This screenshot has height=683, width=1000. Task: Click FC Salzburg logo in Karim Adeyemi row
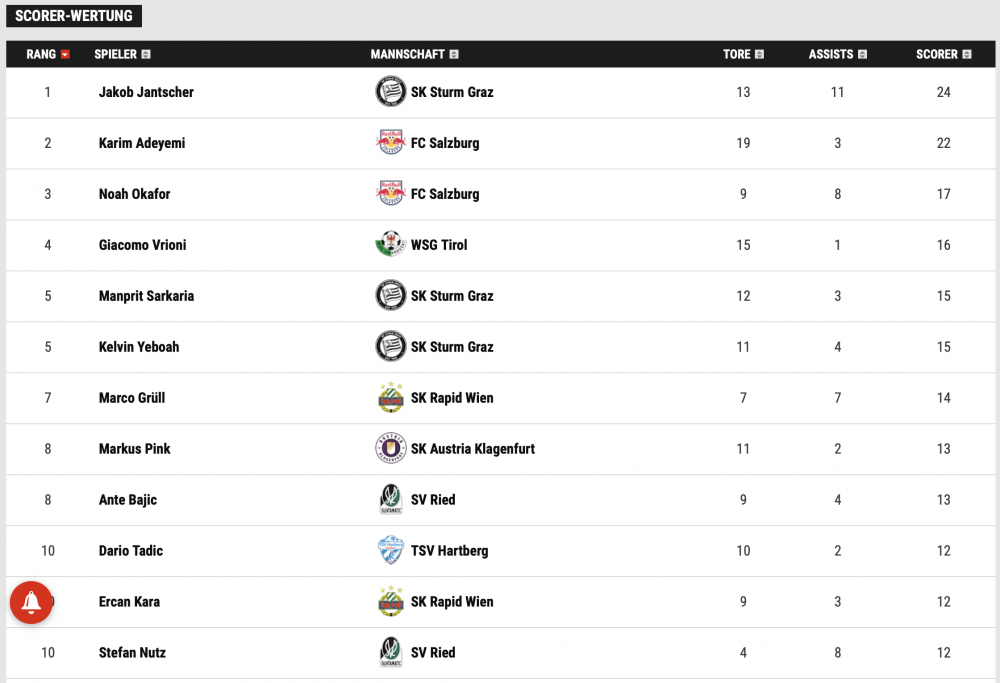click(x=390, y=142)
